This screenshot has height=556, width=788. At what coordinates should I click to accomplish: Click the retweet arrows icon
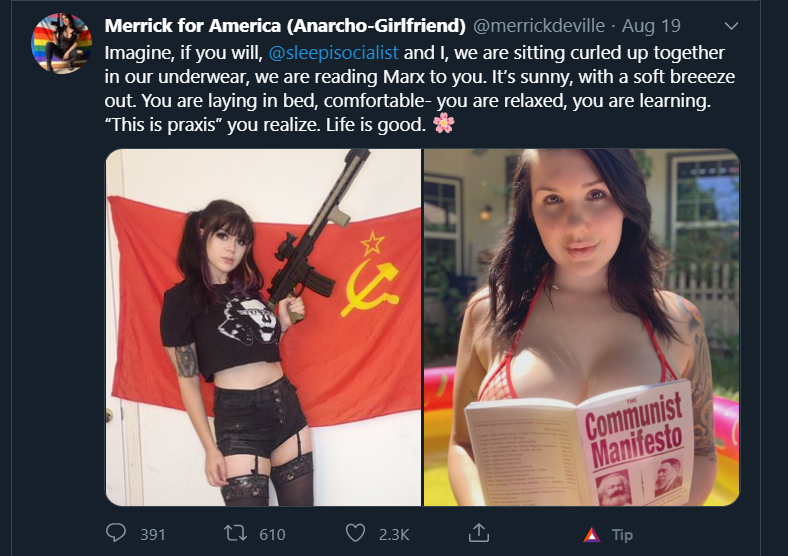click(x=235, y=533)
